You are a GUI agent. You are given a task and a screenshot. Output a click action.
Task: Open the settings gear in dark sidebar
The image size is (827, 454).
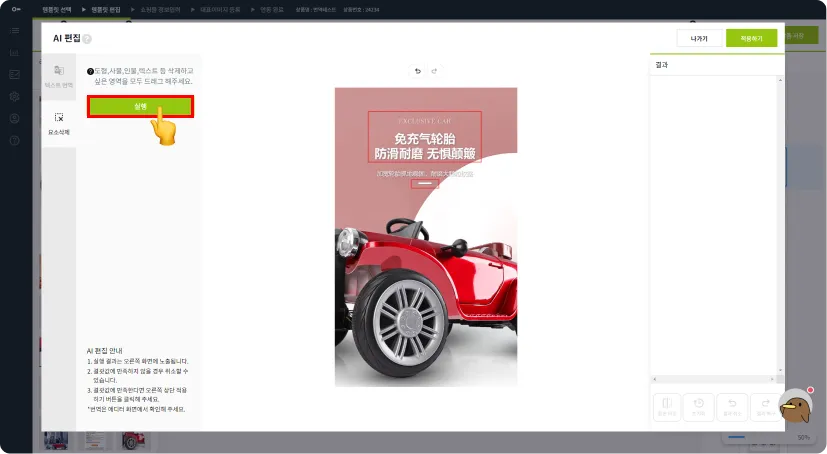click(15, 96)
